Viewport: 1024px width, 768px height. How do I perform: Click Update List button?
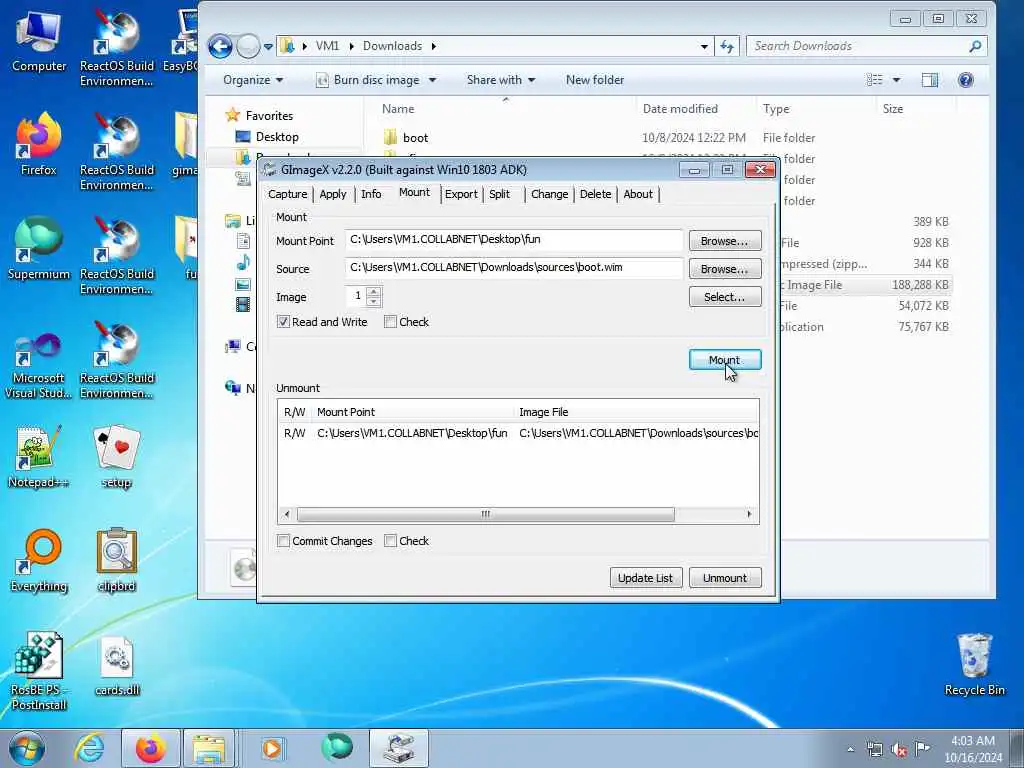[646, 578]
